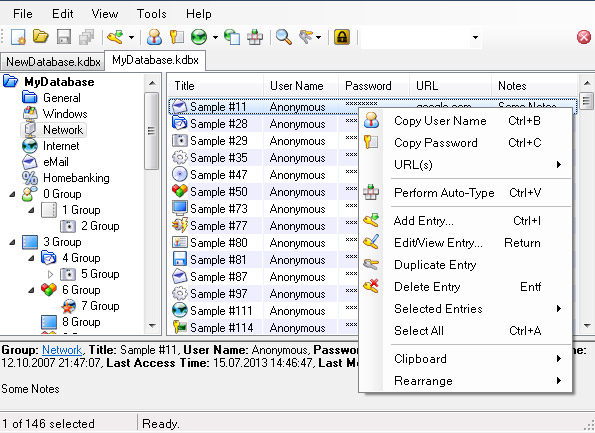Select the eMail group
595x433 pixels.
55,162
